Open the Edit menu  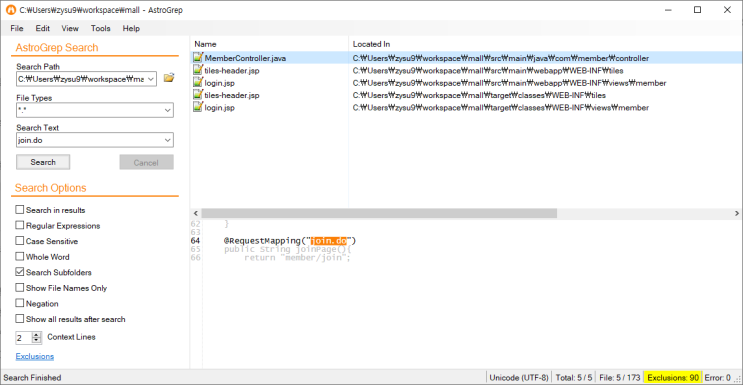pos(43,28)
